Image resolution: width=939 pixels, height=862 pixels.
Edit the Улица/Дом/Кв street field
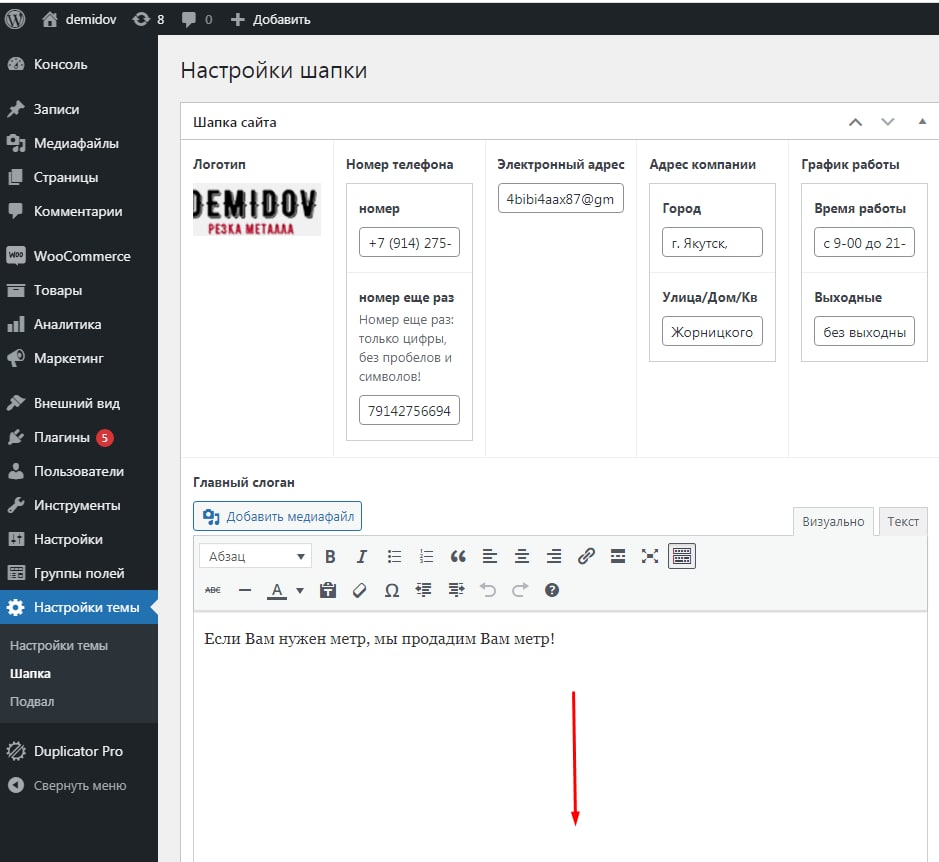[x=712, y=331]
